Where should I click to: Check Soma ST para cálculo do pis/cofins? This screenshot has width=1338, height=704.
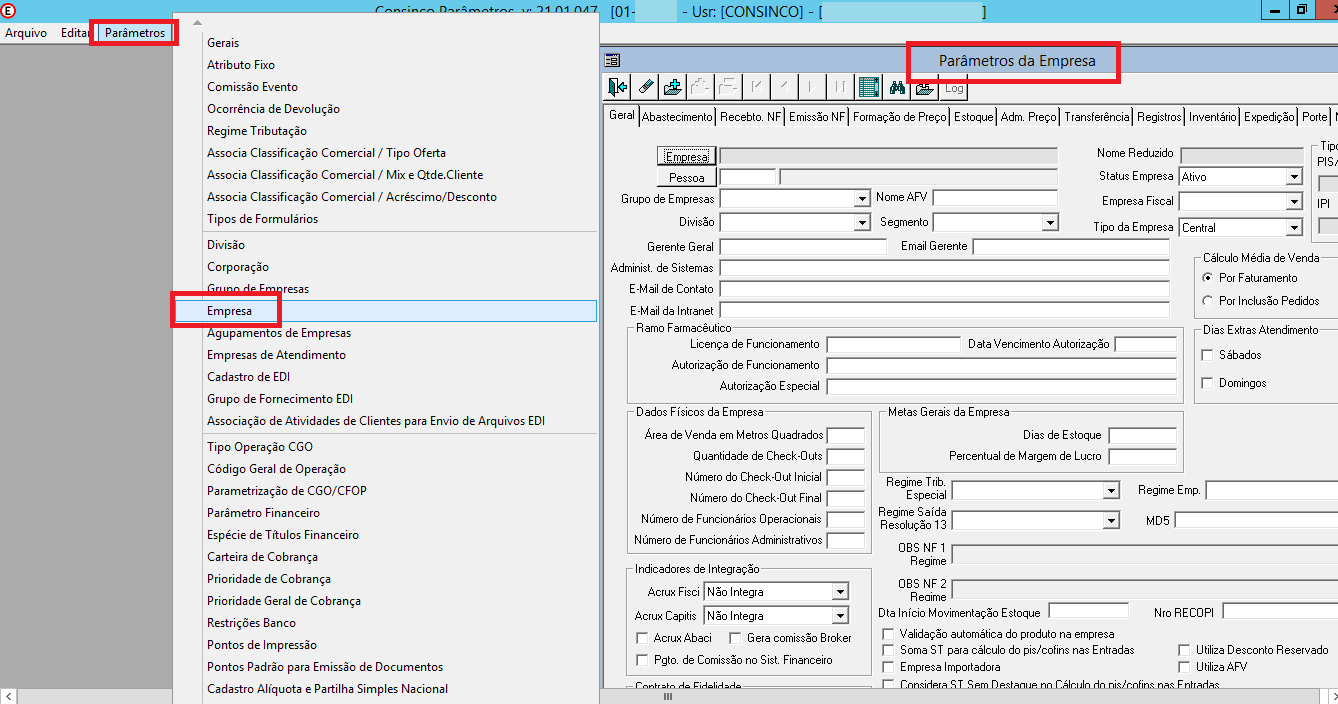coord(889,650)
